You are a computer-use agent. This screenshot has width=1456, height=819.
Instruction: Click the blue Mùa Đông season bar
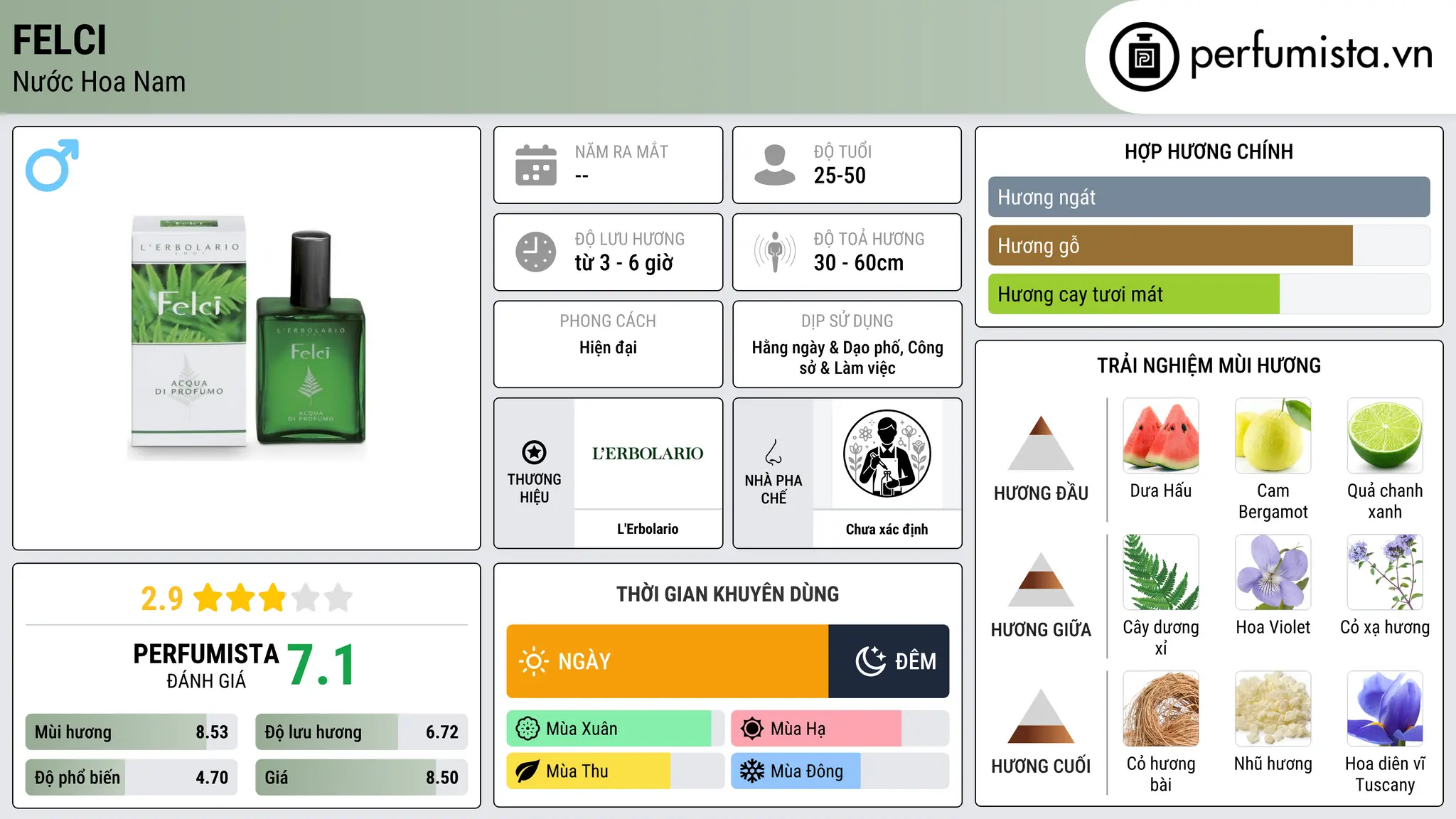840,771
